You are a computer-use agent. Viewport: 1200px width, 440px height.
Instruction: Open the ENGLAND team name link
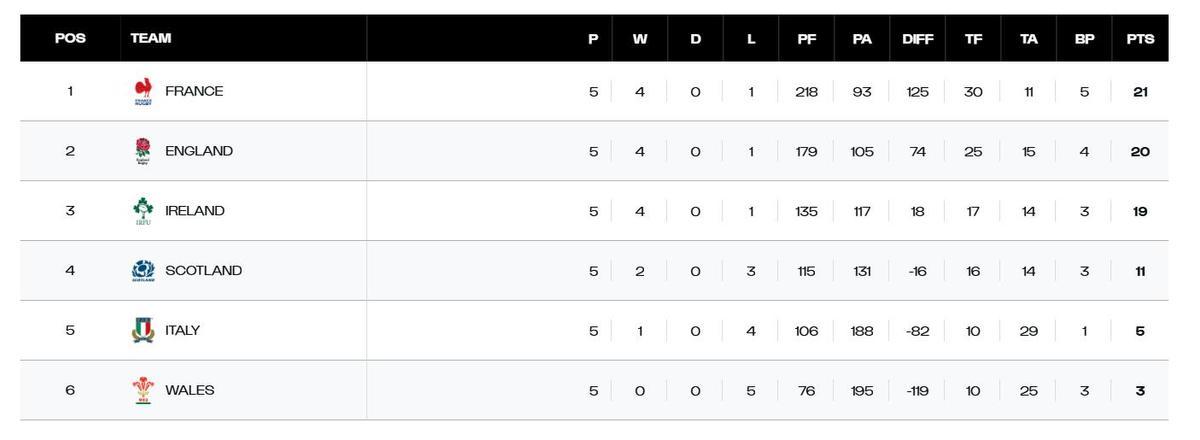coord(199,151)
